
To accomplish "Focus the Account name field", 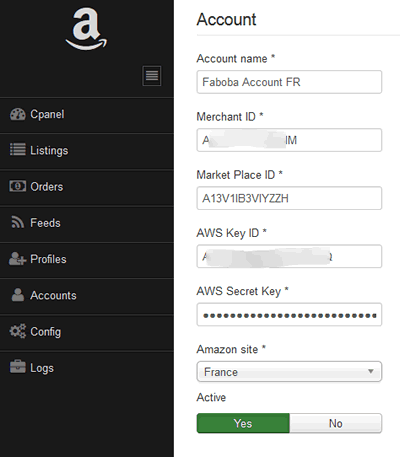I will (289, 82).
